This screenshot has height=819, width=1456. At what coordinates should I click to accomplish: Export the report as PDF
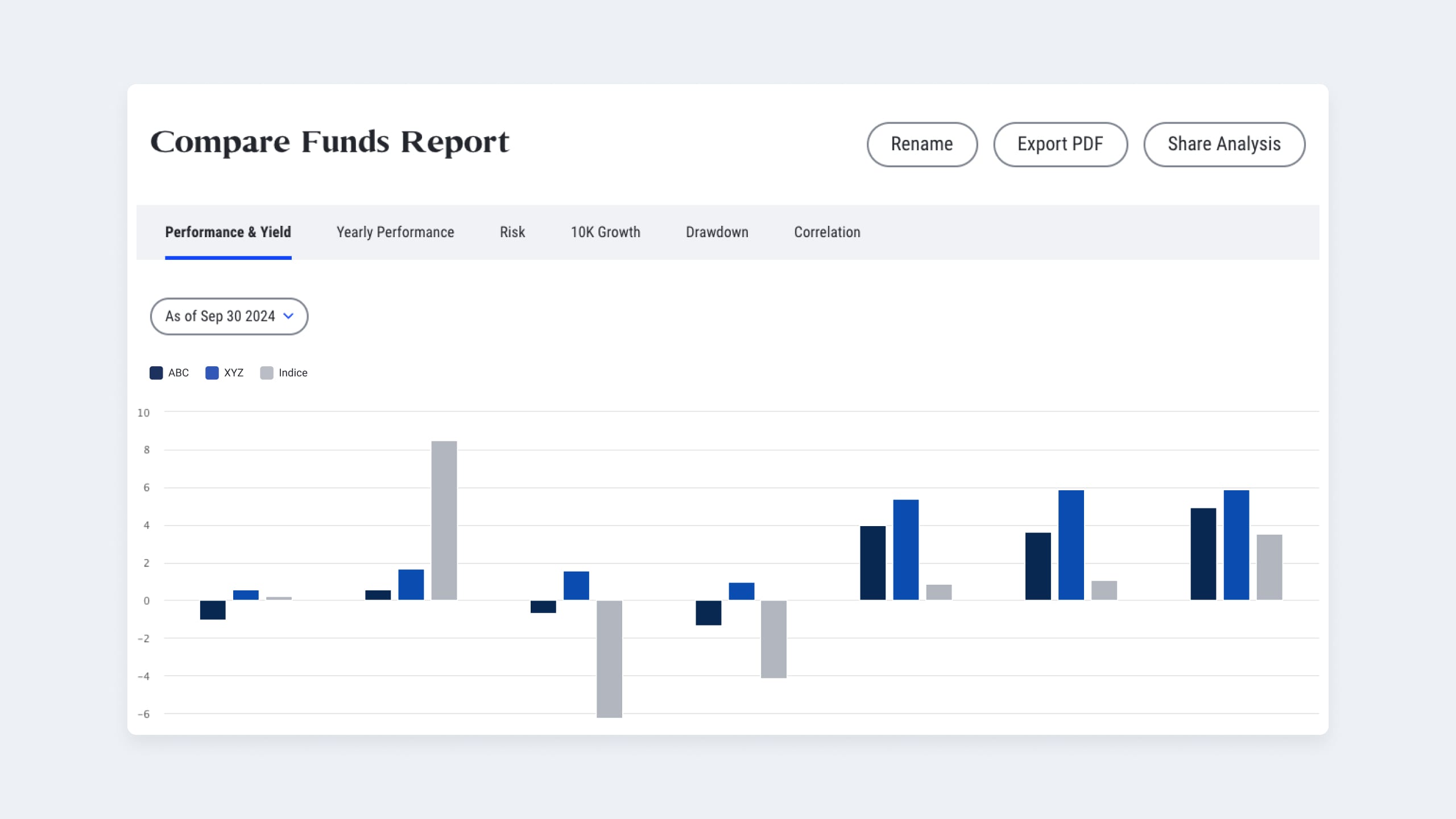click(x=1060, y=144)
